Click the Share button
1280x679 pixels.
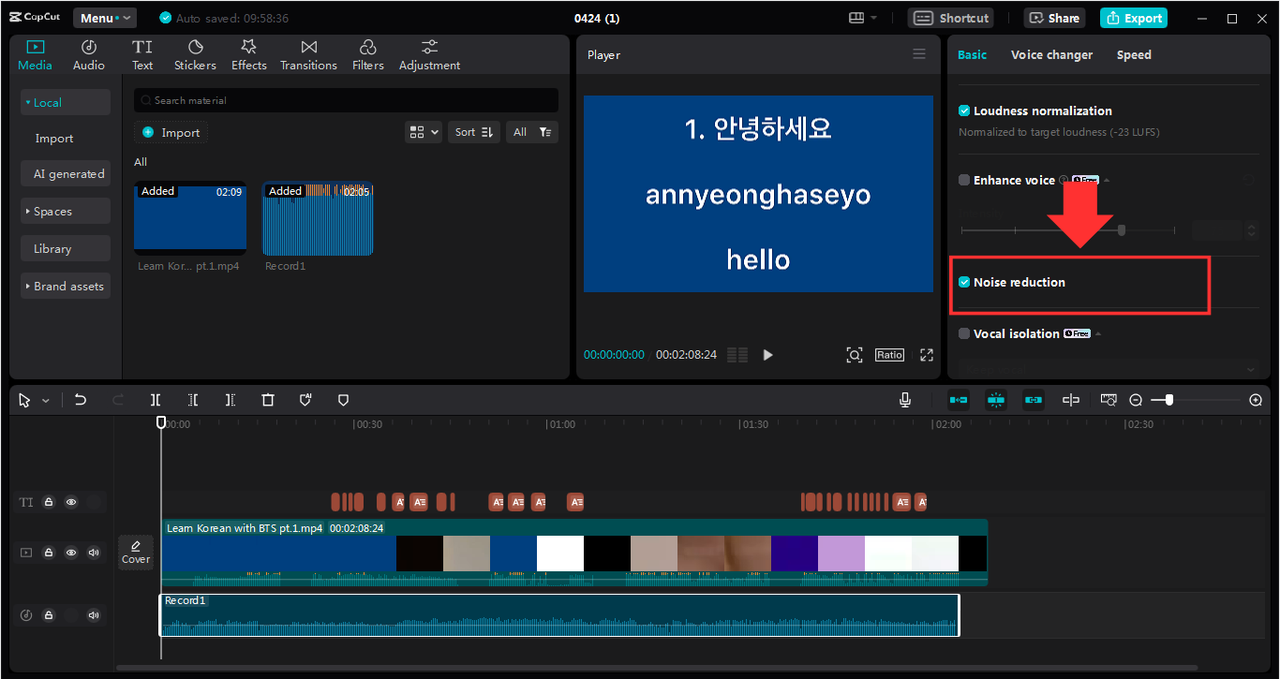coord(1054,18)
